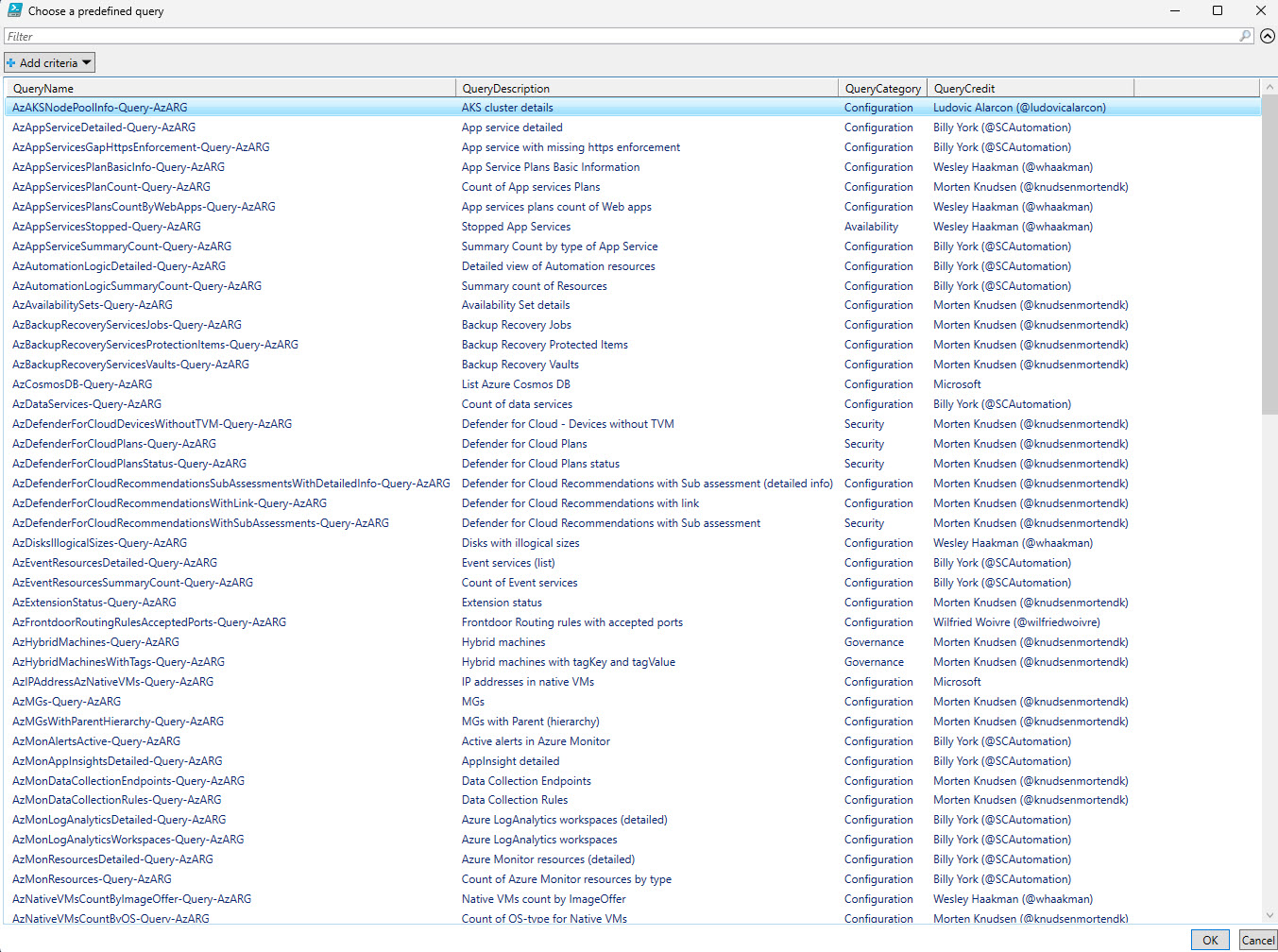Click the vertical scrollbar thumb
1278x952 pixels.
(1269, 254)
